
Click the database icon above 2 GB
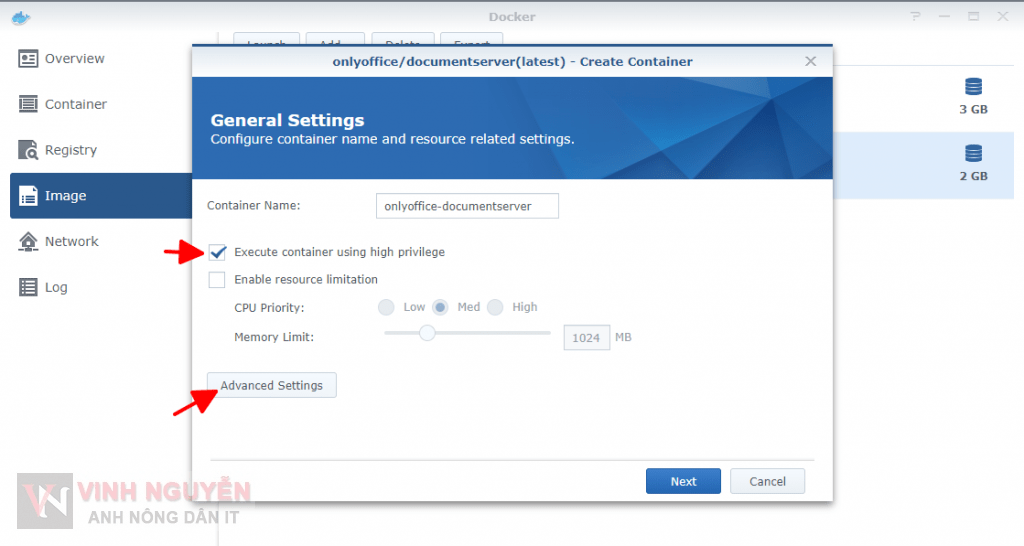click(x=973, y=154)
